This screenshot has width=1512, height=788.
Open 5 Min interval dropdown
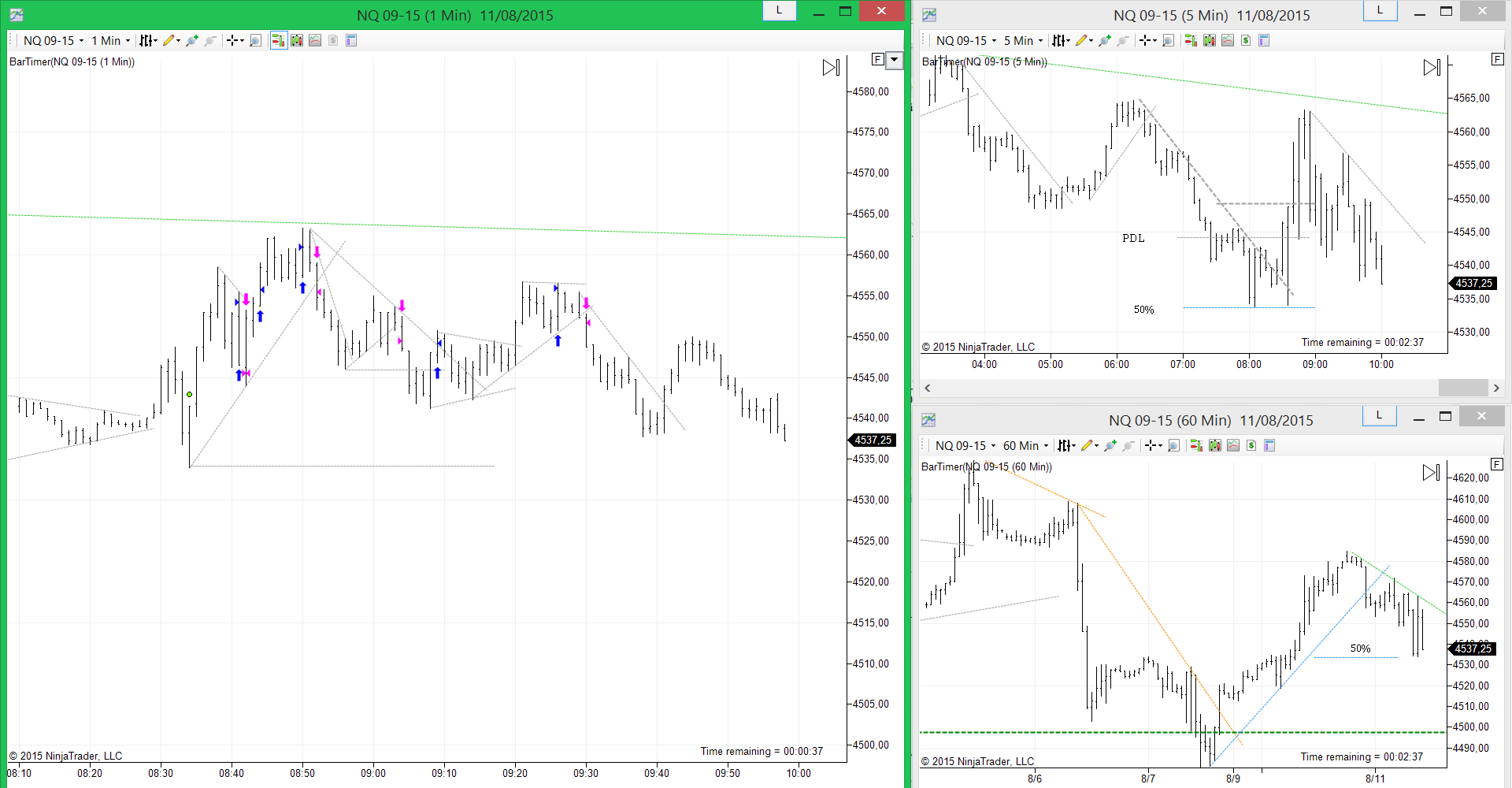click(x=1023, y=40)
